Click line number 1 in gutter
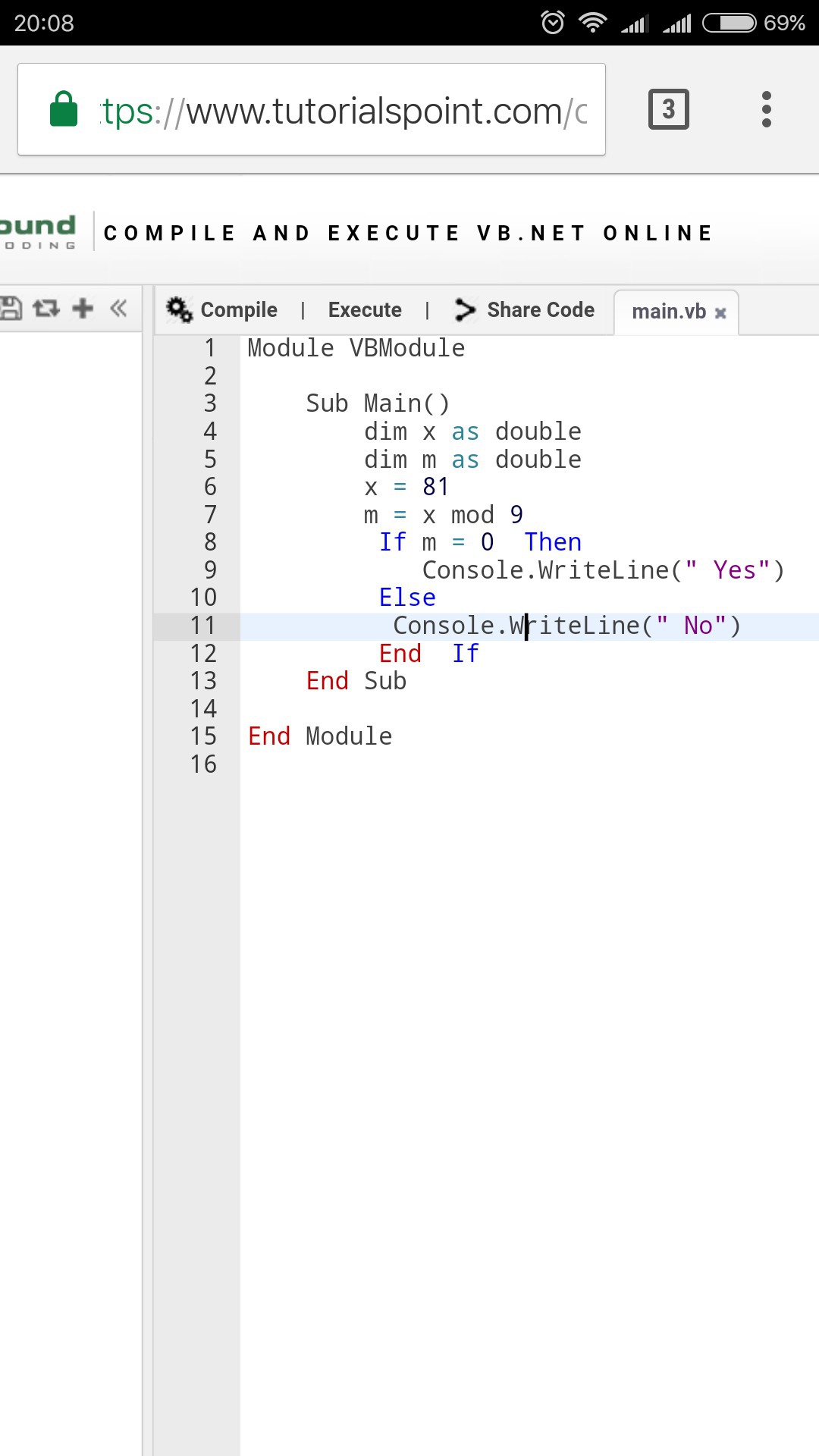819x1456 pixels. 210,348
